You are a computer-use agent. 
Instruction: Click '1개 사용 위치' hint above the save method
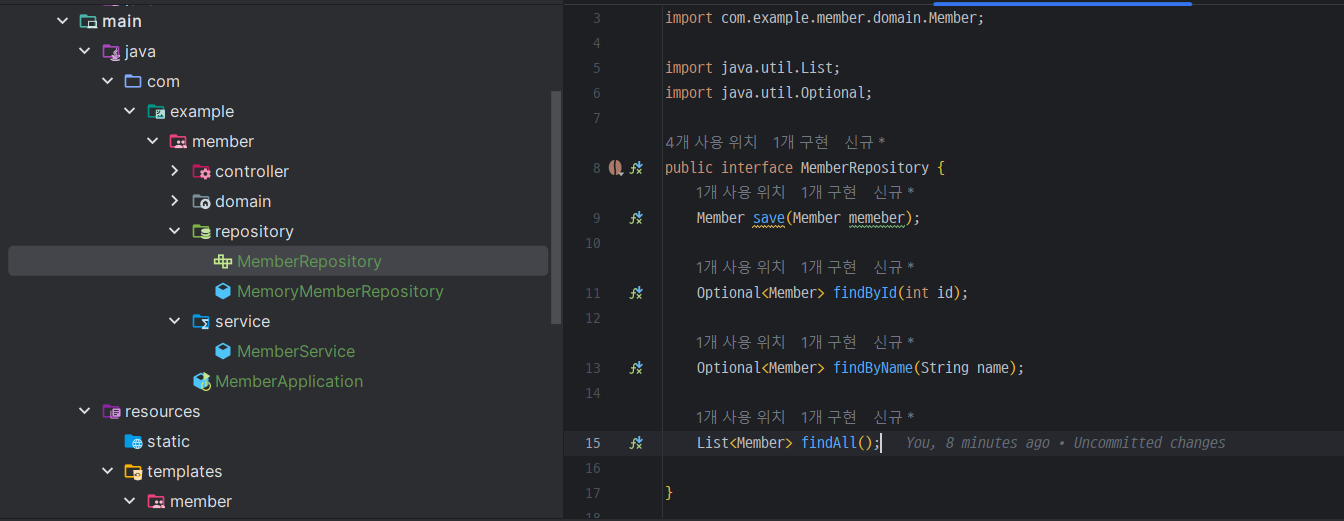[741, 192]
